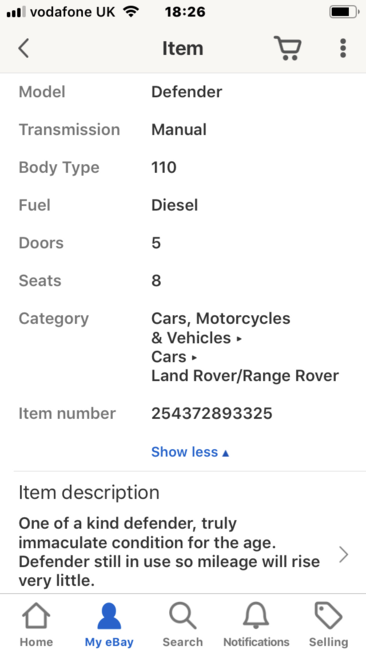Screen dimensions: 366x650
Task: Tap the battery indicator in status bar
Action: pos(344,12)
